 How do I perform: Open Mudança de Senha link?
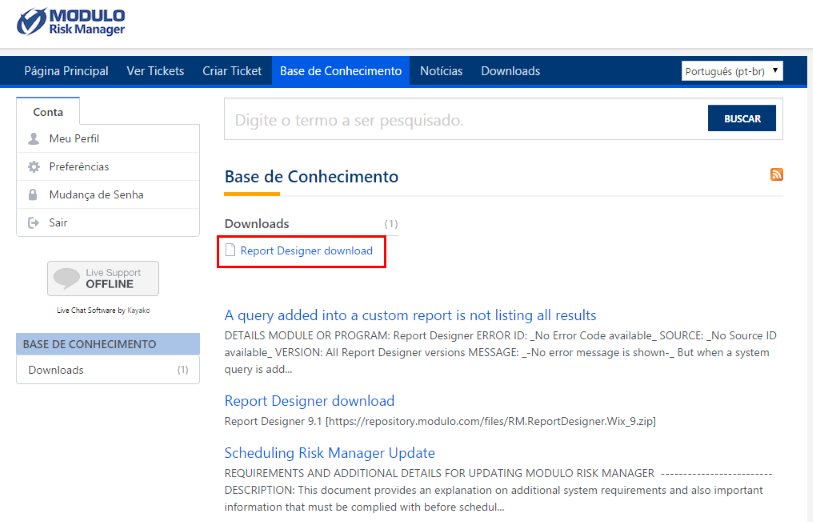(x=96, y=194)
